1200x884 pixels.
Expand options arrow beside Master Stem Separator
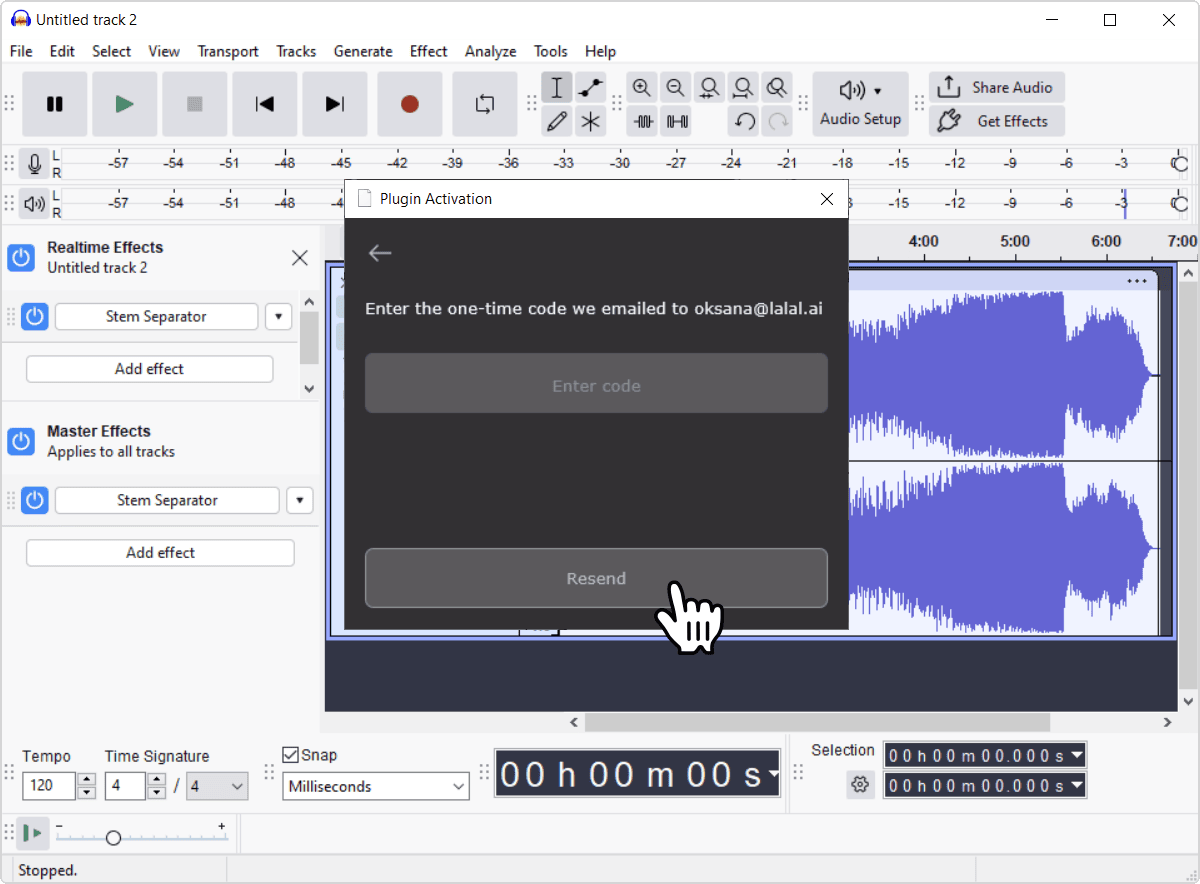[x=300, y=500]
